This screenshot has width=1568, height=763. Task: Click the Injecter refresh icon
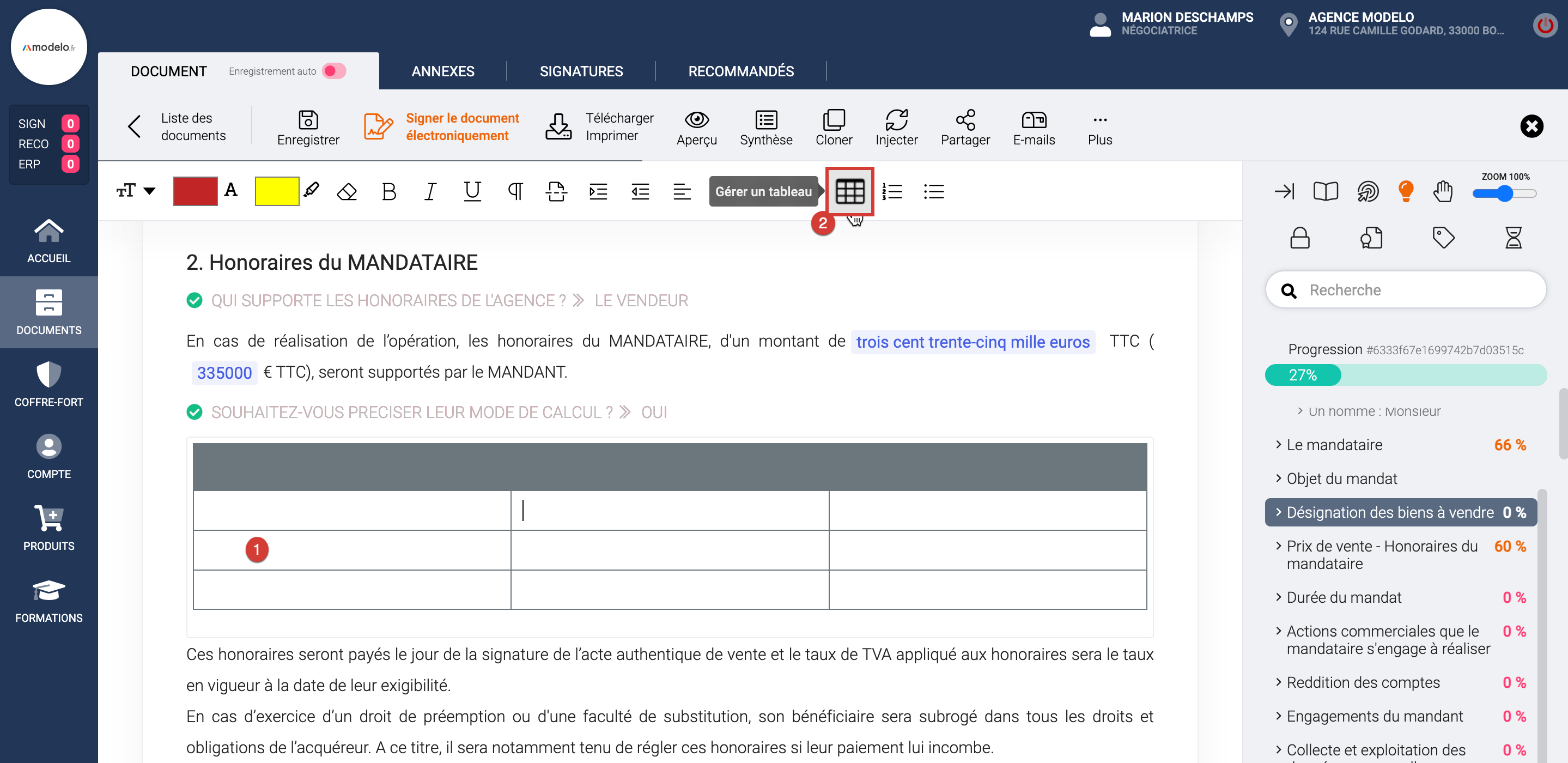coord(896,120)
